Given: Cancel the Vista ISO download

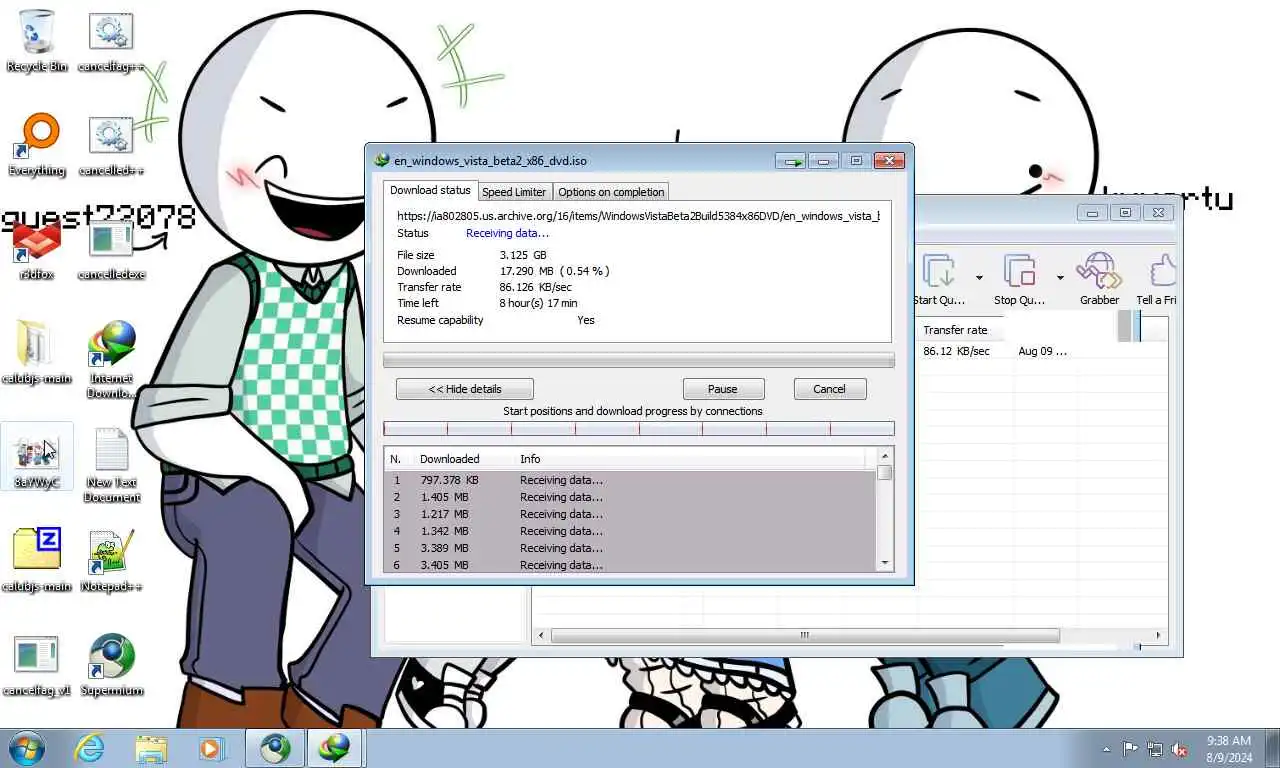Looking at the screenshot, I should coord(830,389).
